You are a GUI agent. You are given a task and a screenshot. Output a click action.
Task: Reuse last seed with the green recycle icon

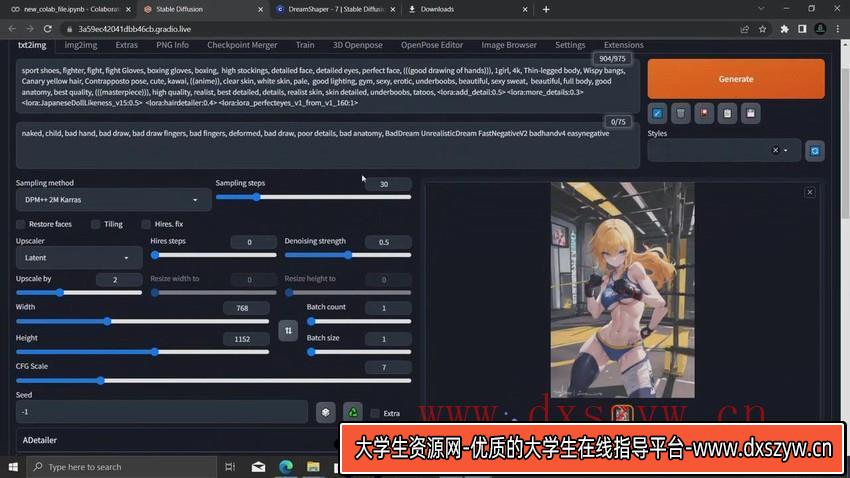(x=352, y=412)
